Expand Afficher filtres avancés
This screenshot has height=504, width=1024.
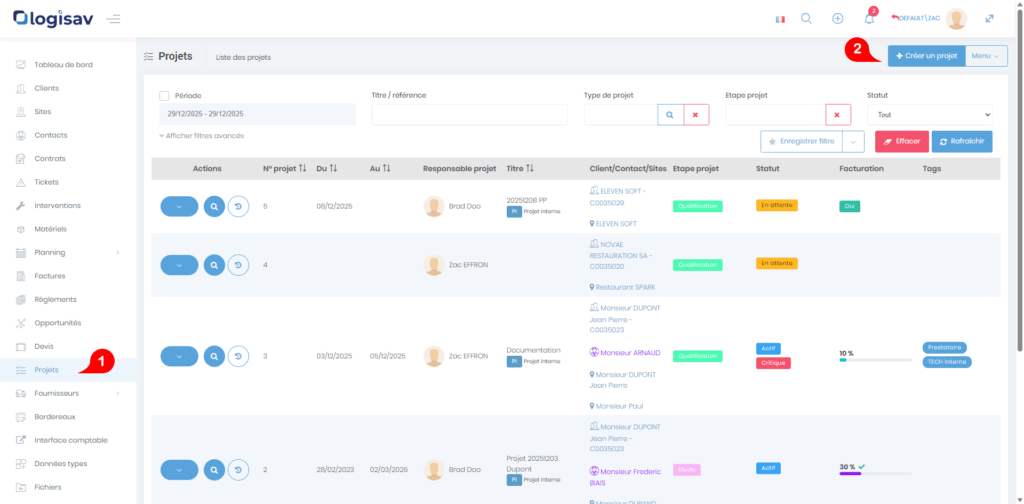point(201,136)
